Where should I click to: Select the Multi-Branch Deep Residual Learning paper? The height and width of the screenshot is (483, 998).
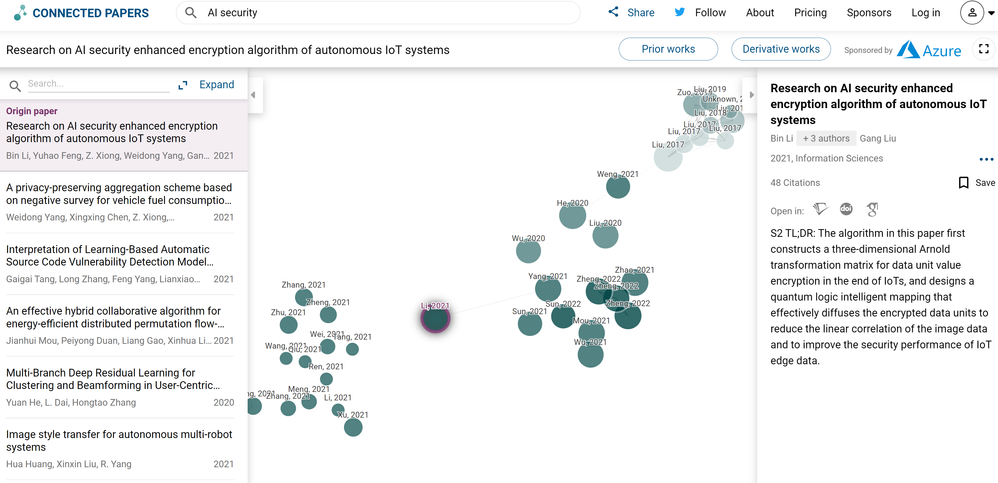(120, 387)
